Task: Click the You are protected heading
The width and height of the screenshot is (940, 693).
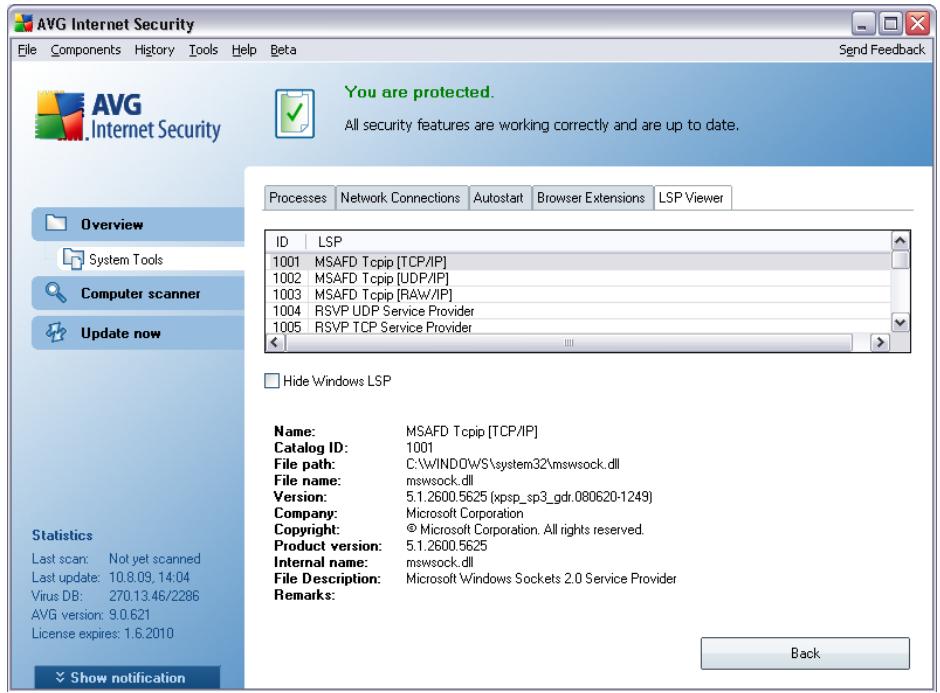Action: coord(419,92)
